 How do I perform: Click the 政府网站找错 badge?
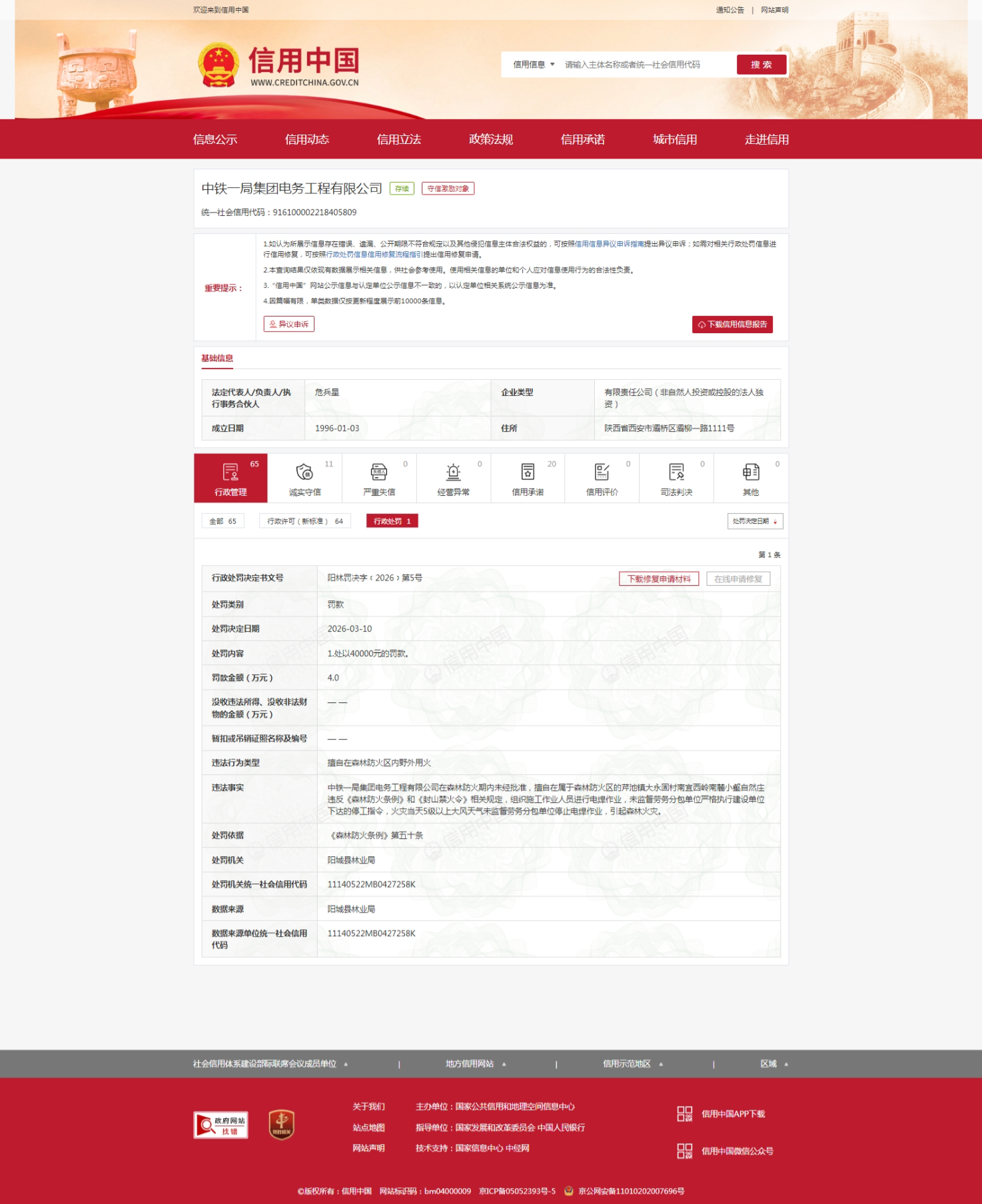tap(221, 1125)
